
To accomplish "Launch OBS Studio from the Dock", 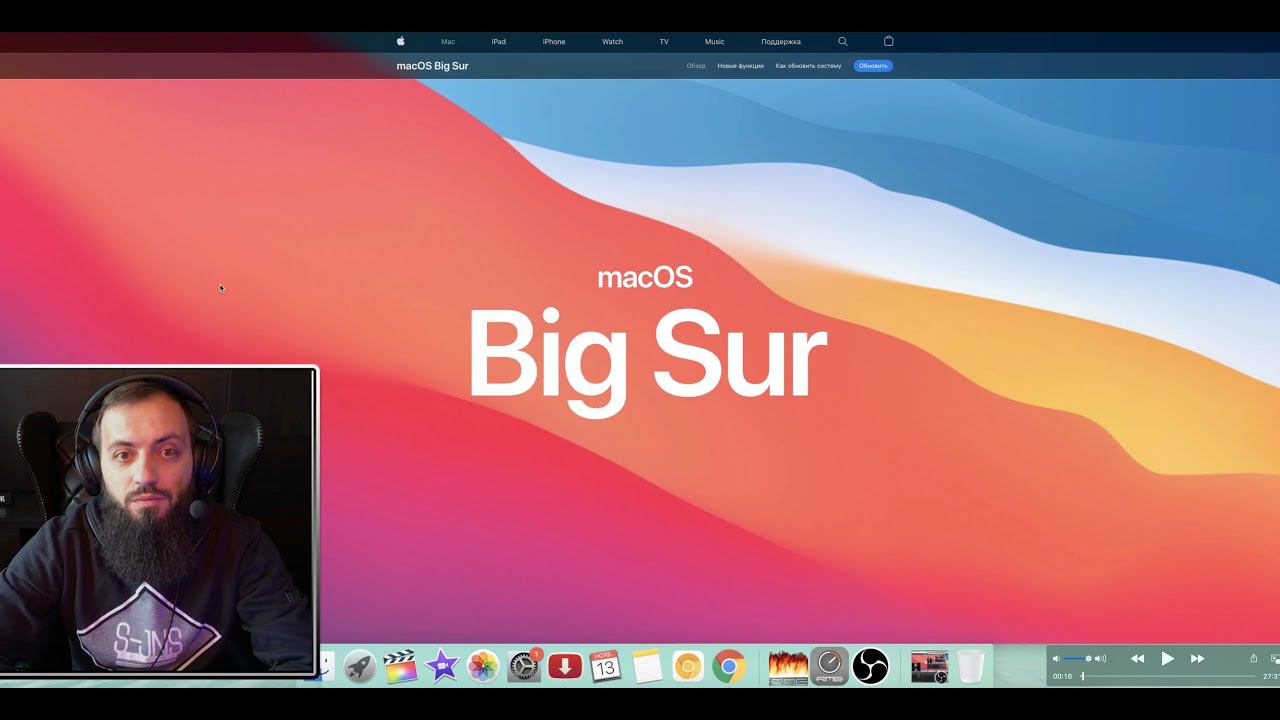I will (870, 666).
